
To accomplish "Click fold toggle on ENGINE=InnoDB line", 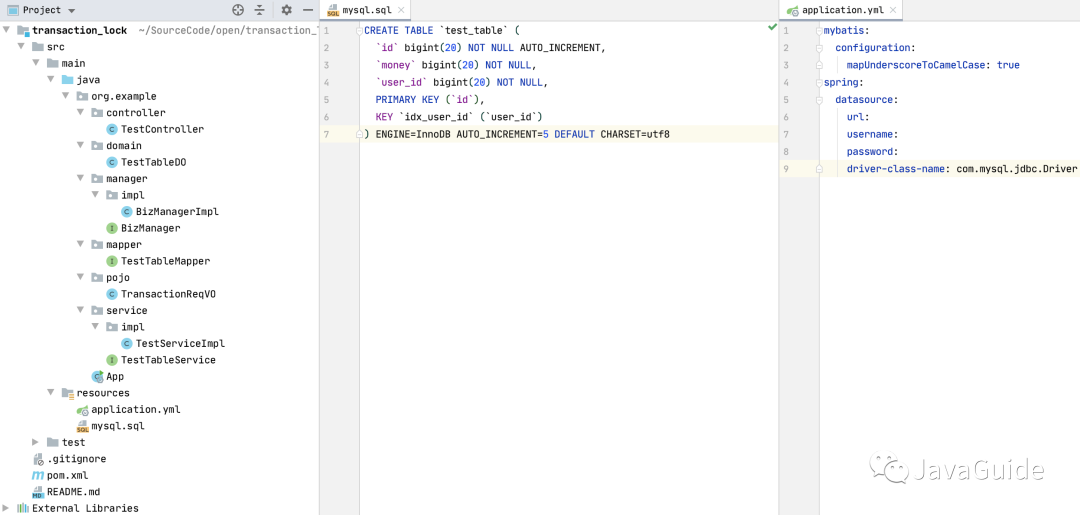I will click(360, 134).
